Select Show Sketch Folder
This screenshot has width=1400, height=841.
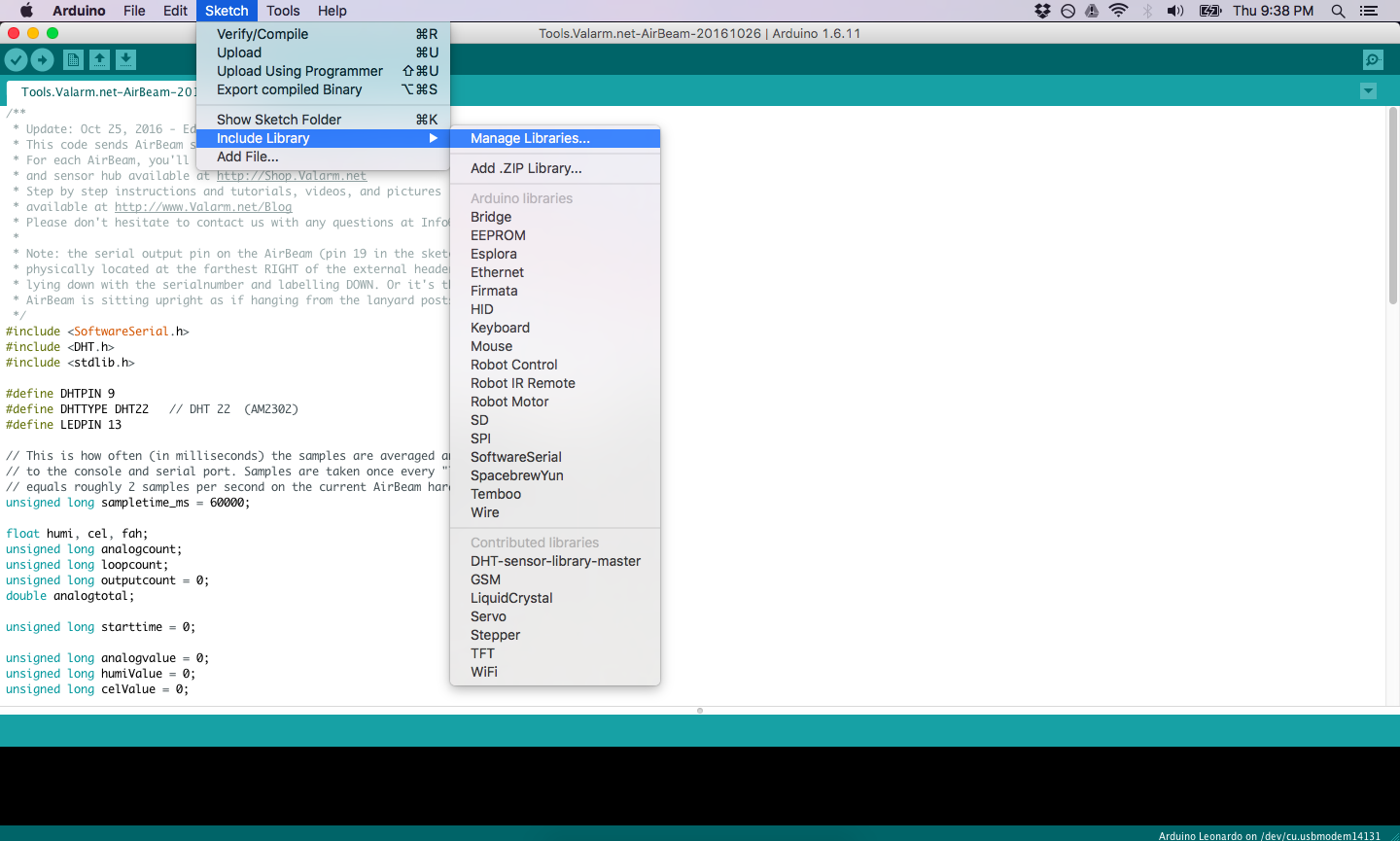(x=323, y=120)
